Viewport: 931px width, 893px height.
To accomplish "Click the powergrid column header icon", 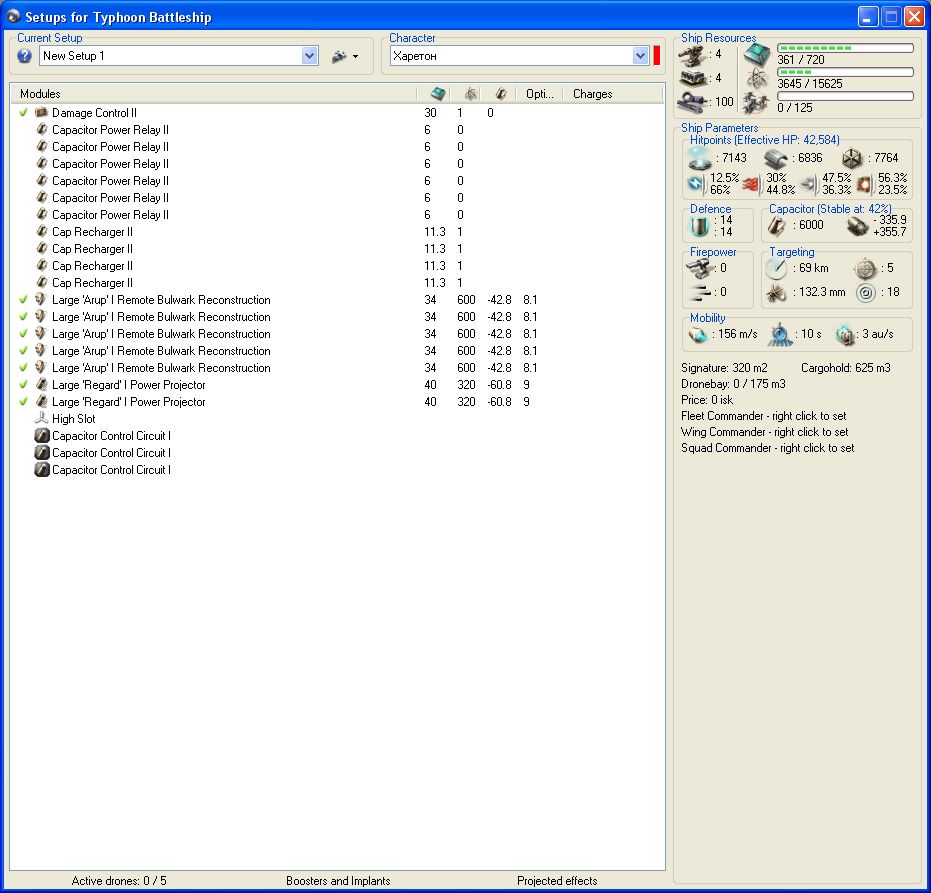I will pos(470,94).
